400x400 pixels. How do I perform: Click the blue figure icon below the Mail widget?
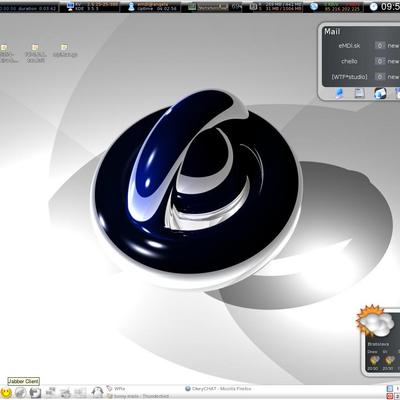pyautogui.click(x=339, y=93)
